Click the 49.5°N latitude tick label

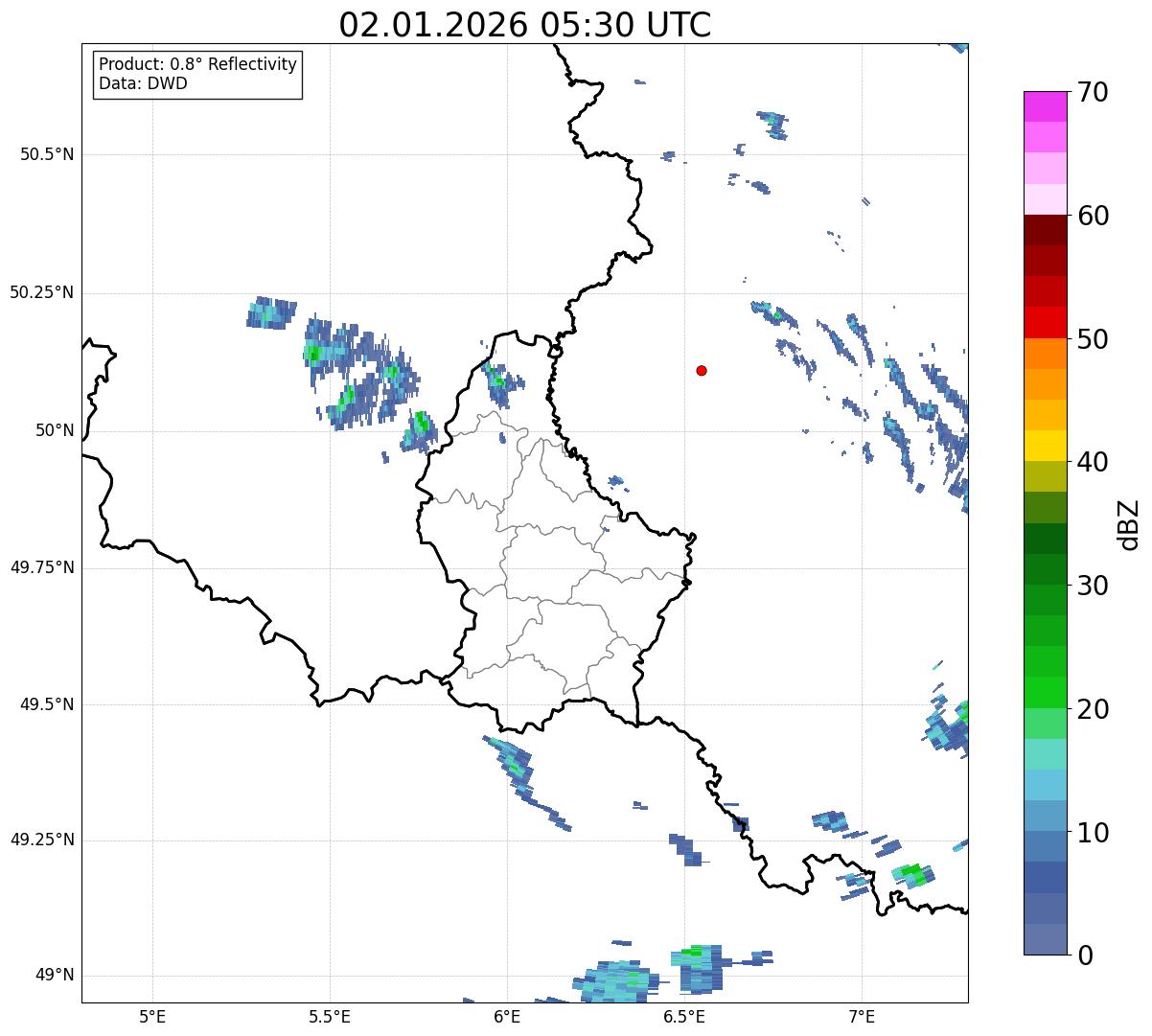[x=47, y=704]
